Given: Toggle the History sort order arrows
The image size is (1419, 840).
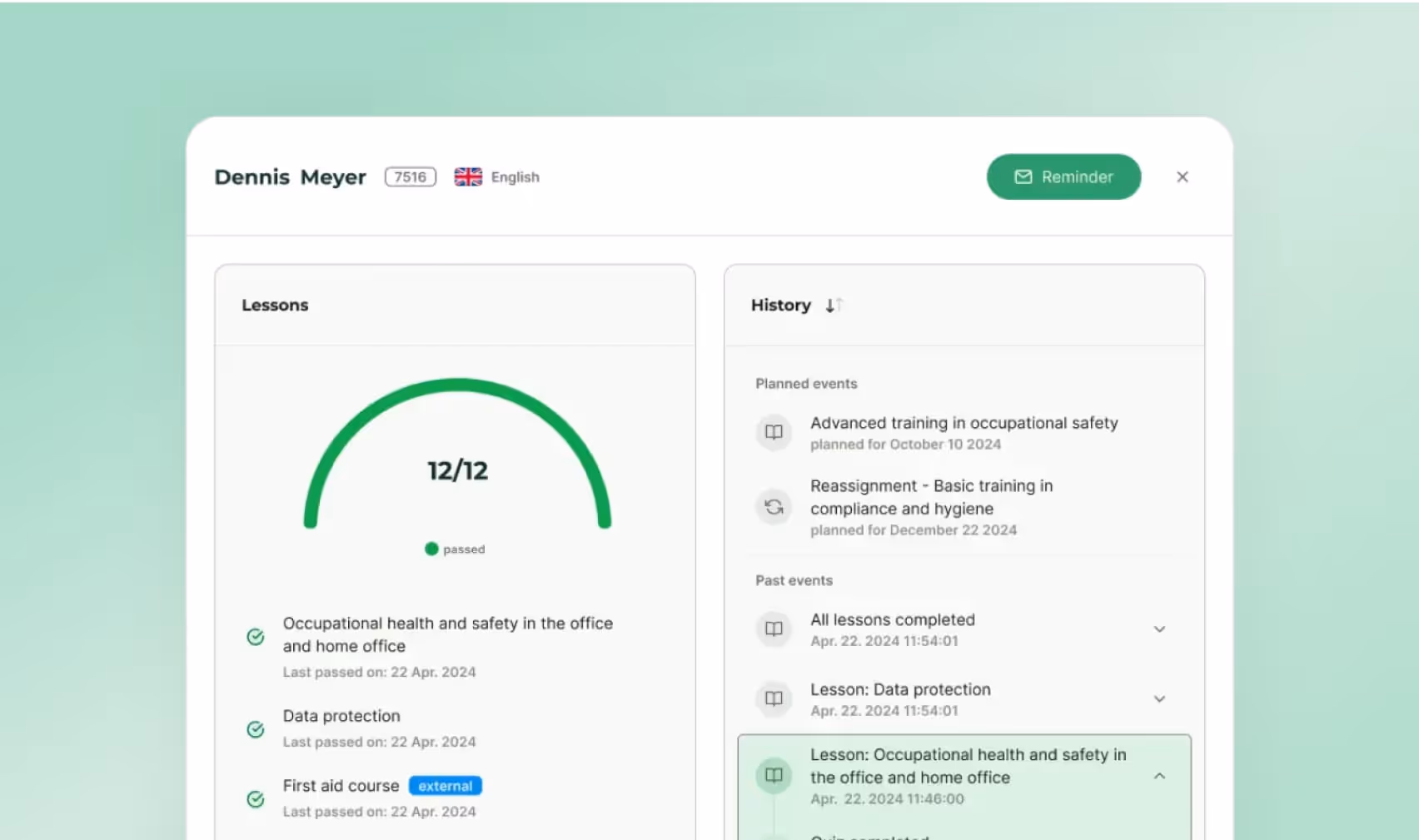Looking at the screenshot, I should (x=834, y=306).
